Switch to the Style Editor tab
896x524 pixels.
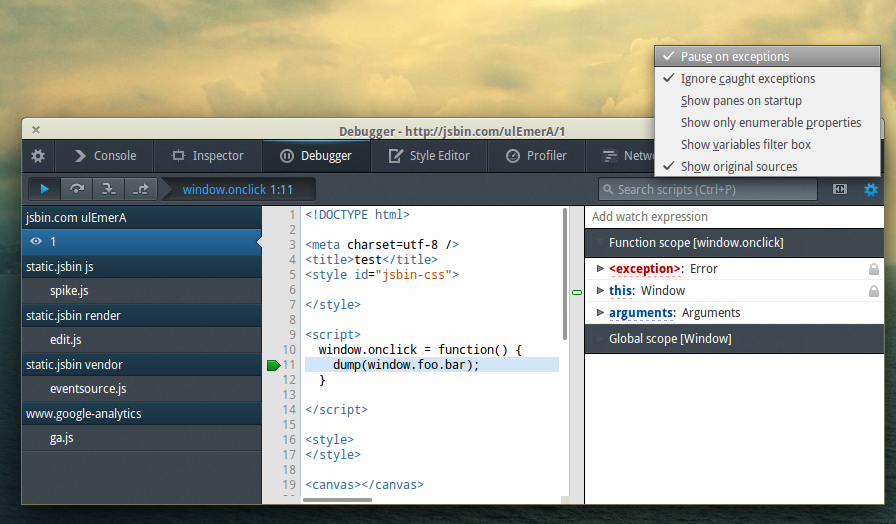[429, 155]
